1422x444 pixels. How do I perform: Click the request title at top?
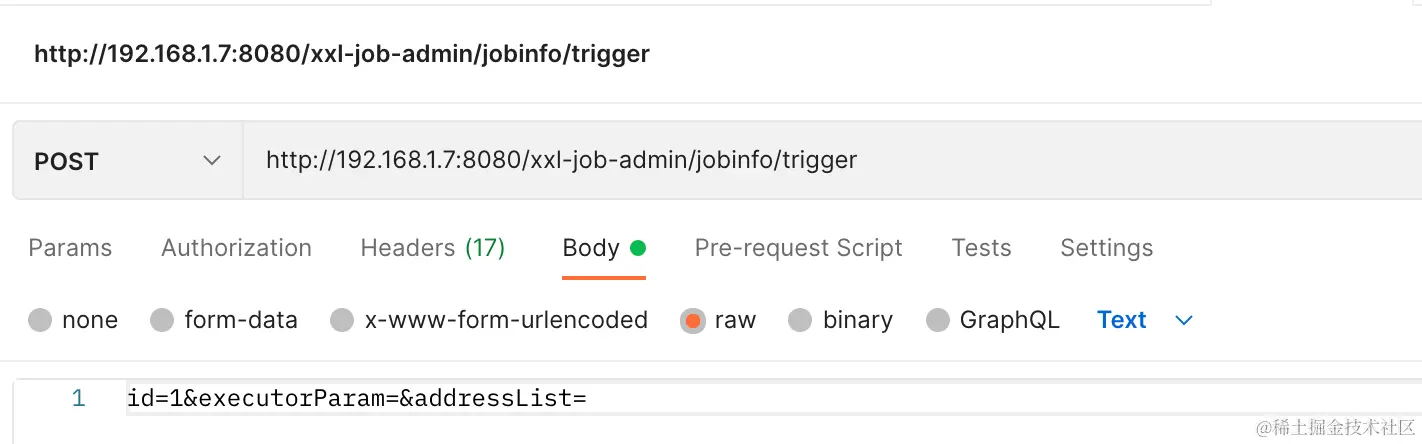coord(342,54)
